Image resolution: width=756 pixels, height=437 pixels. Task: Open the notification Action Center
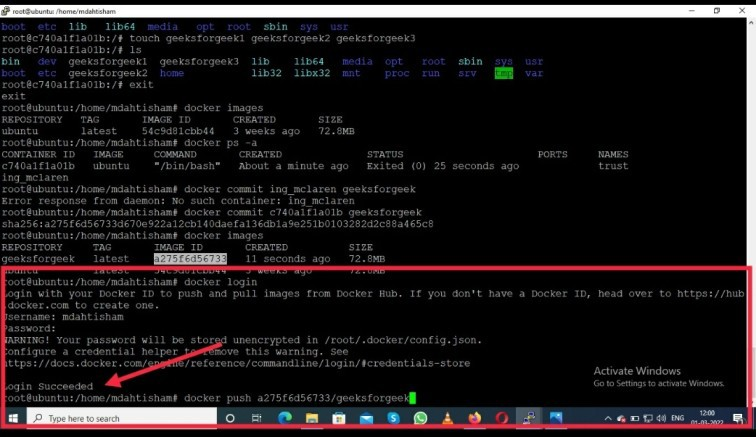click(x=738, y=418)
